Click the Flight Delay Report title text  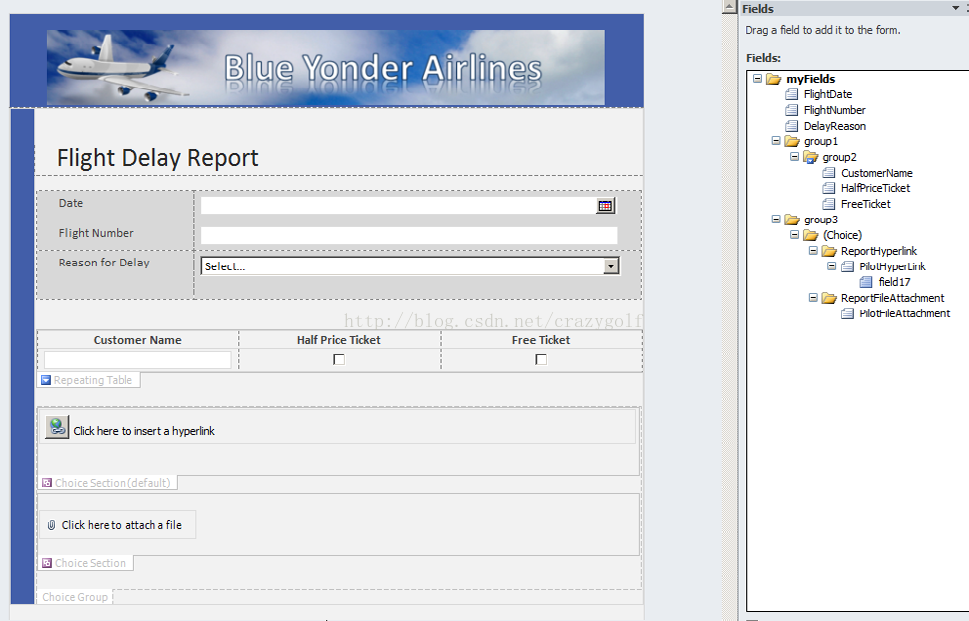click(x=158, y=158)
